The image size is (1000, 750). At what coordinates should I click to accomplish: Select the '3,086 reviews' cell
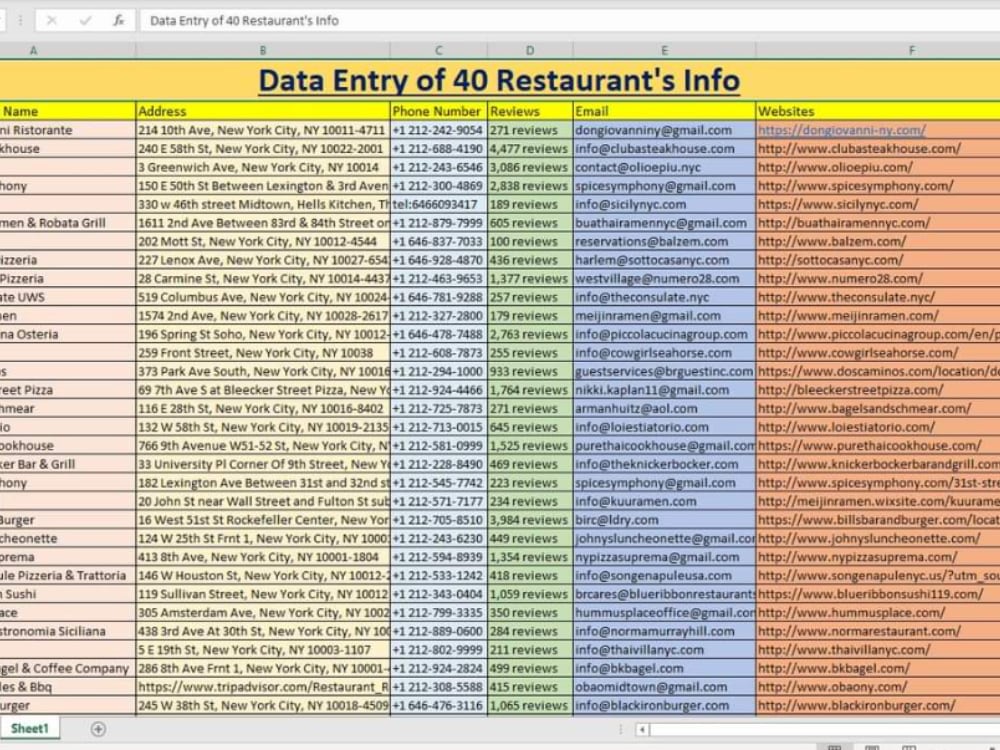tap(530, 167)
